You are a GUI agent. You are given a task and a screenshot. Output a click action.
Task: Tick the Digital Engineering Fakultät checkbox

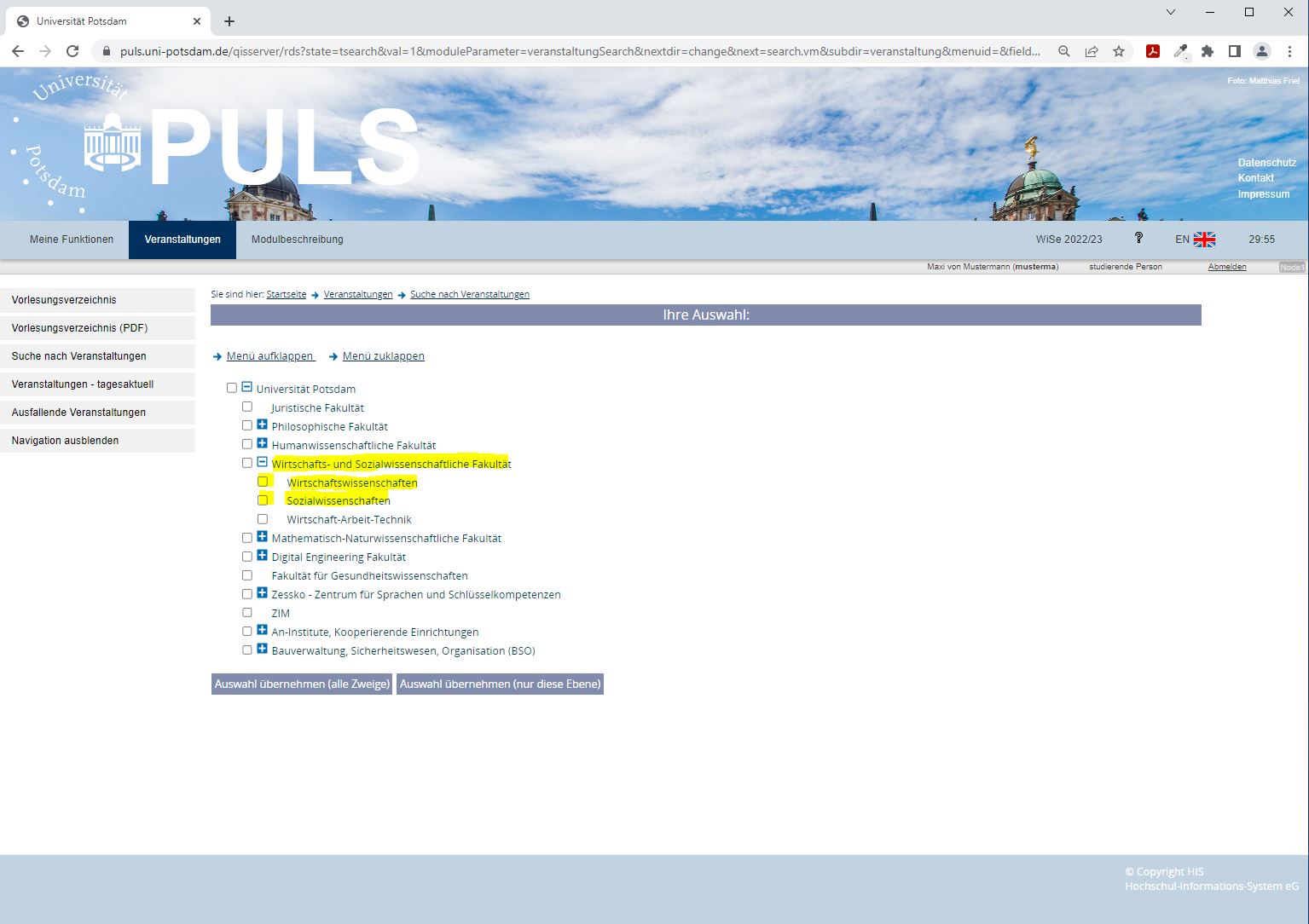(x=247, y=557)
